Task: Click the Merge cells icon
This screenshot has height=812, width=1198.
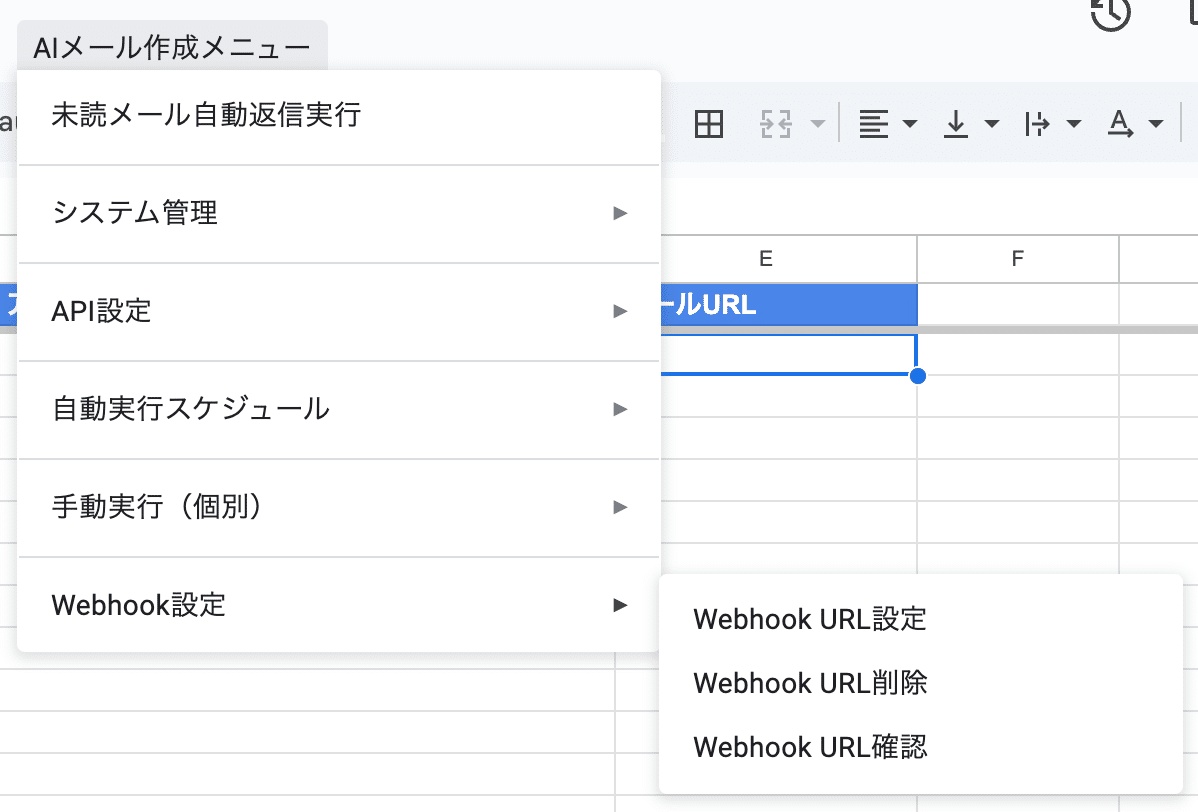Action: 776,125
